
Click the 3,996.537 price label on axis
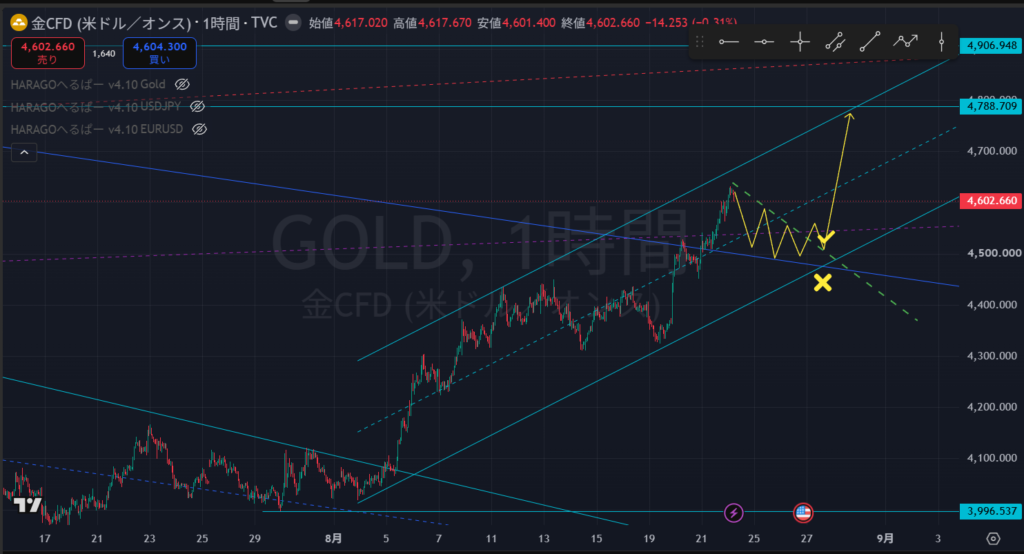pos(991,512)
